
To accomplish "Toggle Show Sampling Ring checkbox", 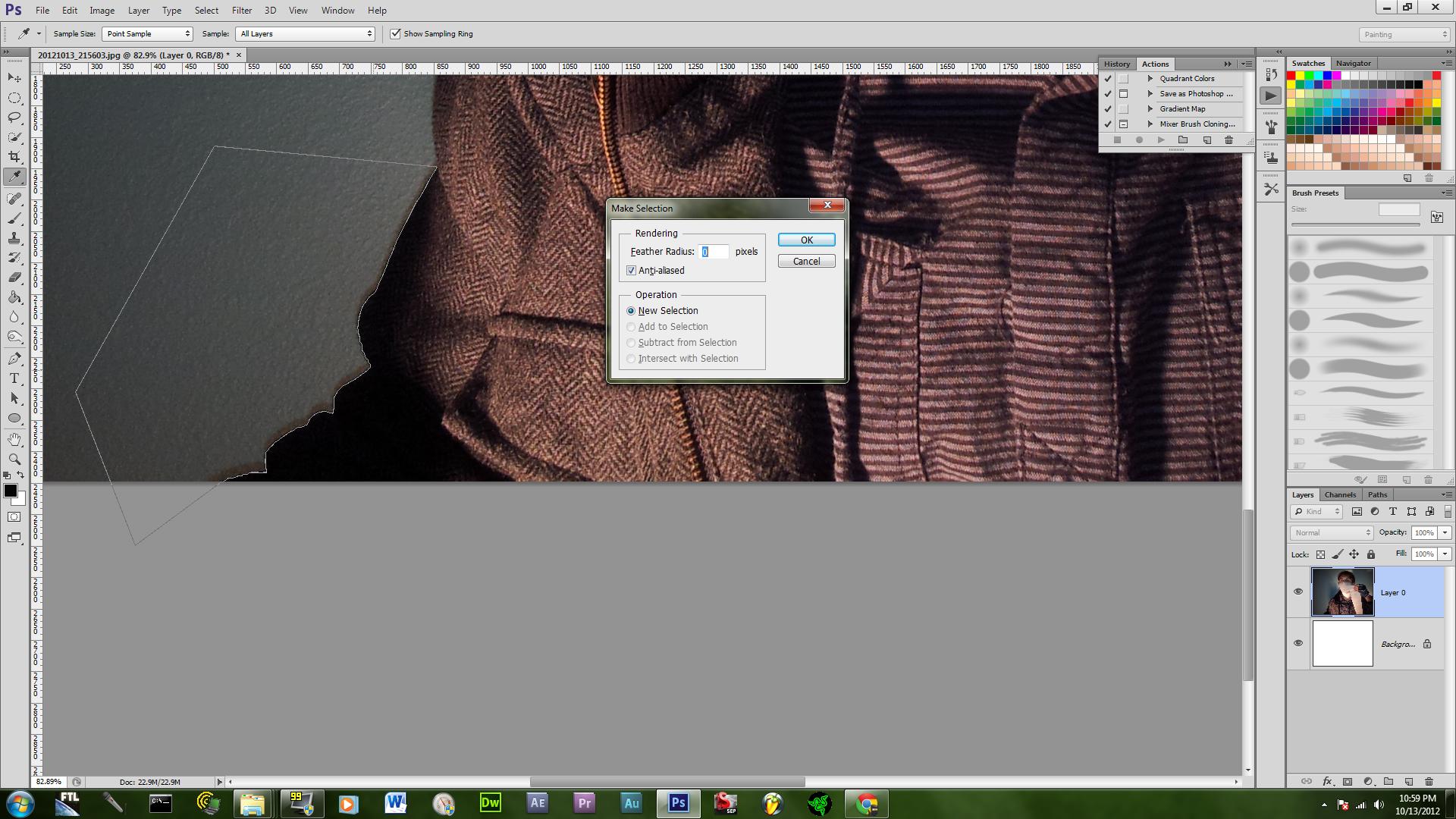I will click(395, 34).
